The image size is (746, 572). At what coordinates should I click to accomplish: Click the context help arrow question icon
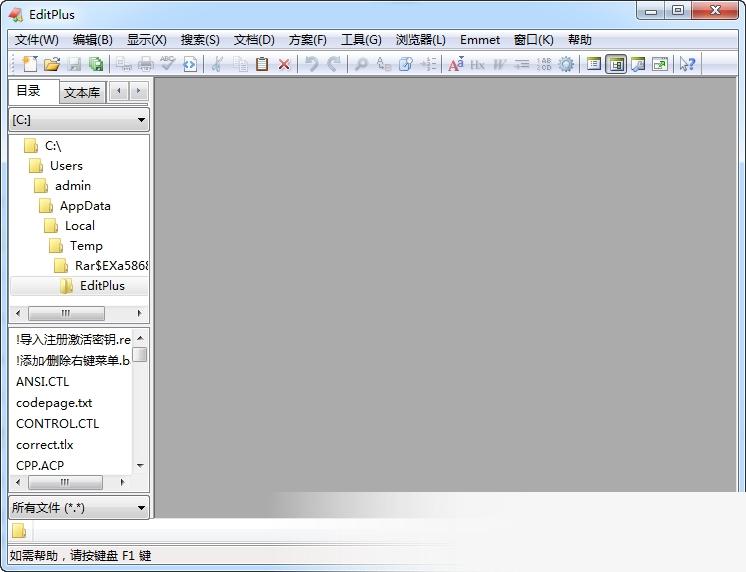click(x=687, y=64)
